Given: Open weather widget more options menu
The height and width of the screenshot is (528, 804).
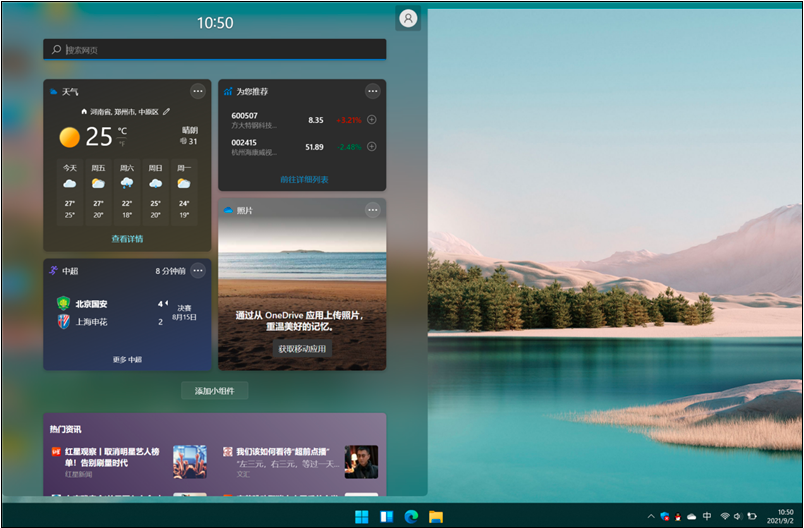Looking at the screenshot, I should click(x=198, y=92).
